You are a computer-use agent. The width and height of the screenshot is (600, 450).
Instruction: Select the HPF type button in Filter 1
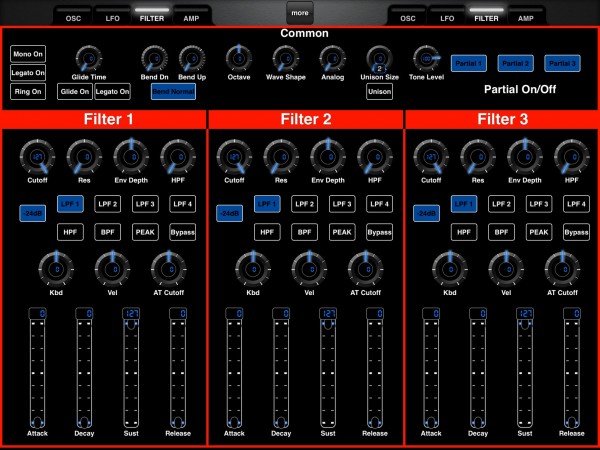(70, 232)
